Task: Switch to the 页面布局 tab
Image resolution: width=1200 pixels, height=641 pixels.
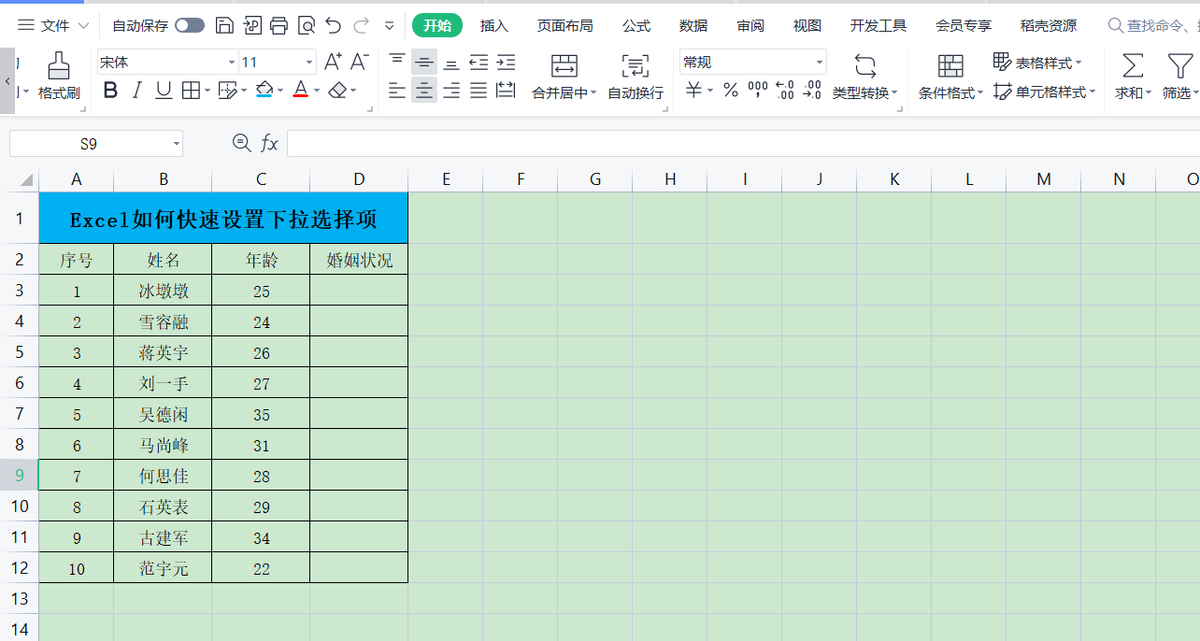Action: click(x=565, y=26)
